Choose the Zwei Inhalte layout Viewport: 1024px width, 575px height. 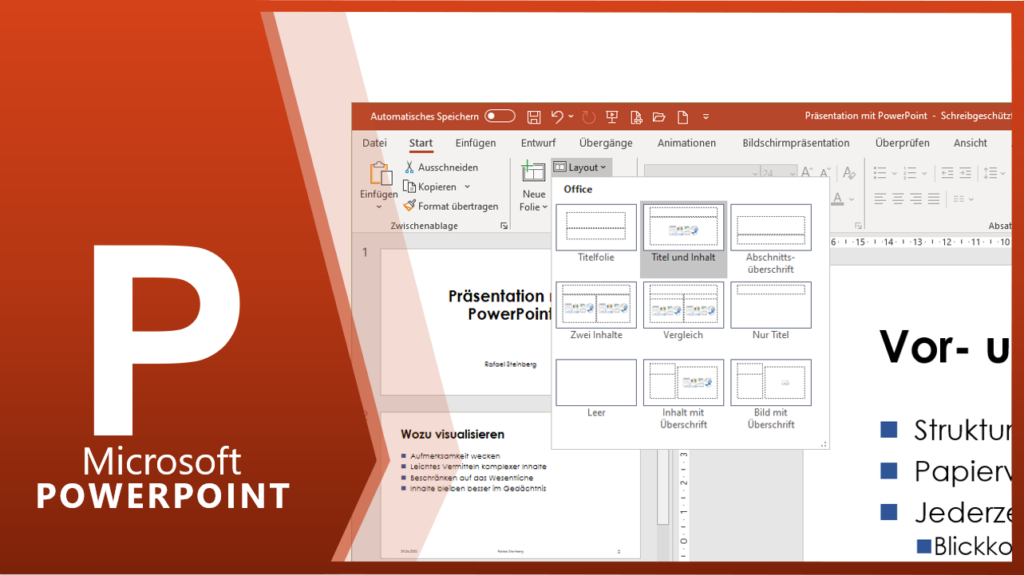tap(596, 305)
